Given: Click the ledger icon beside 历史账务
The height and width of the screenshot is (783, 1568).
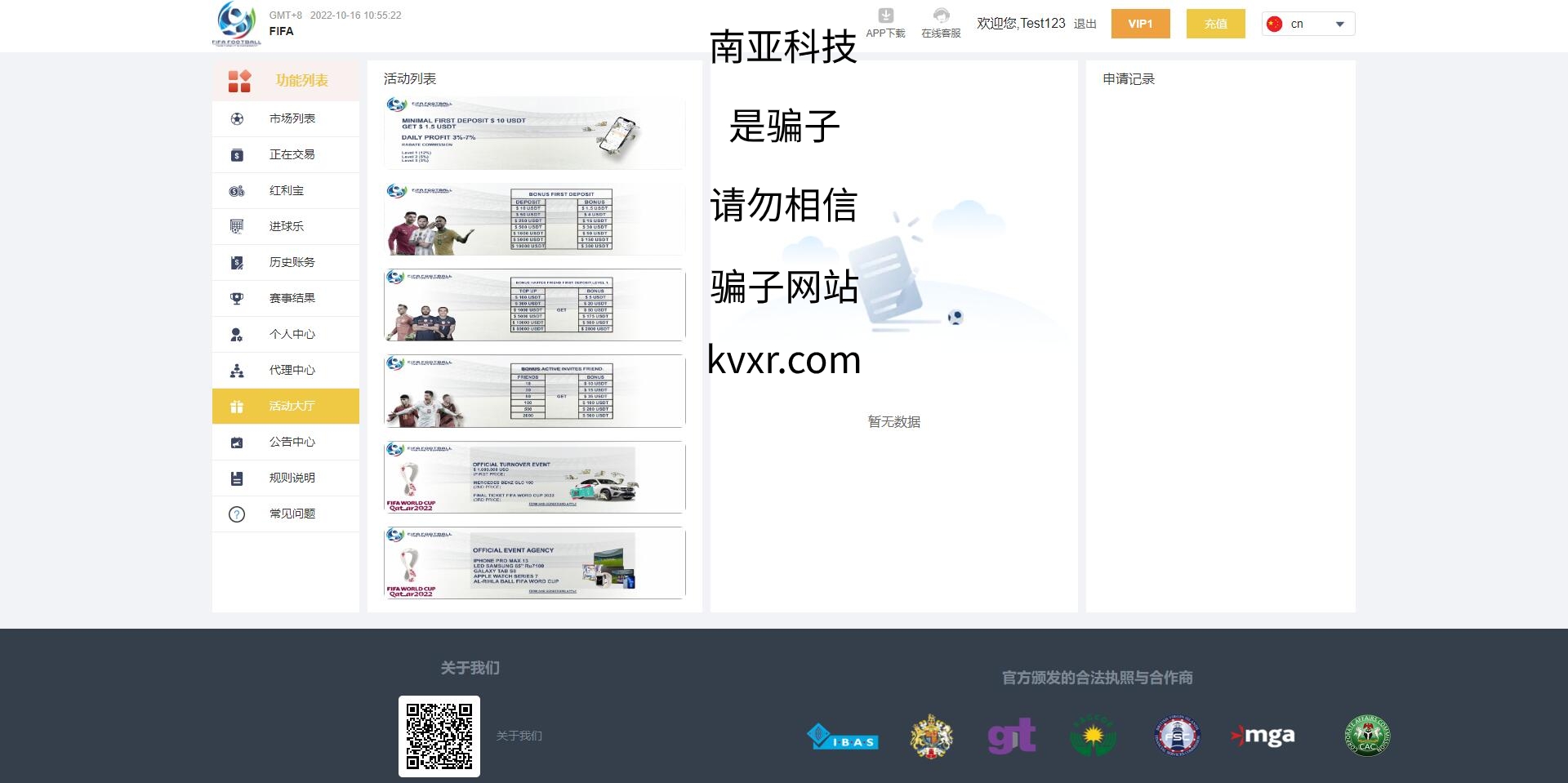Looking at the screenshot, I should point(237,262).
